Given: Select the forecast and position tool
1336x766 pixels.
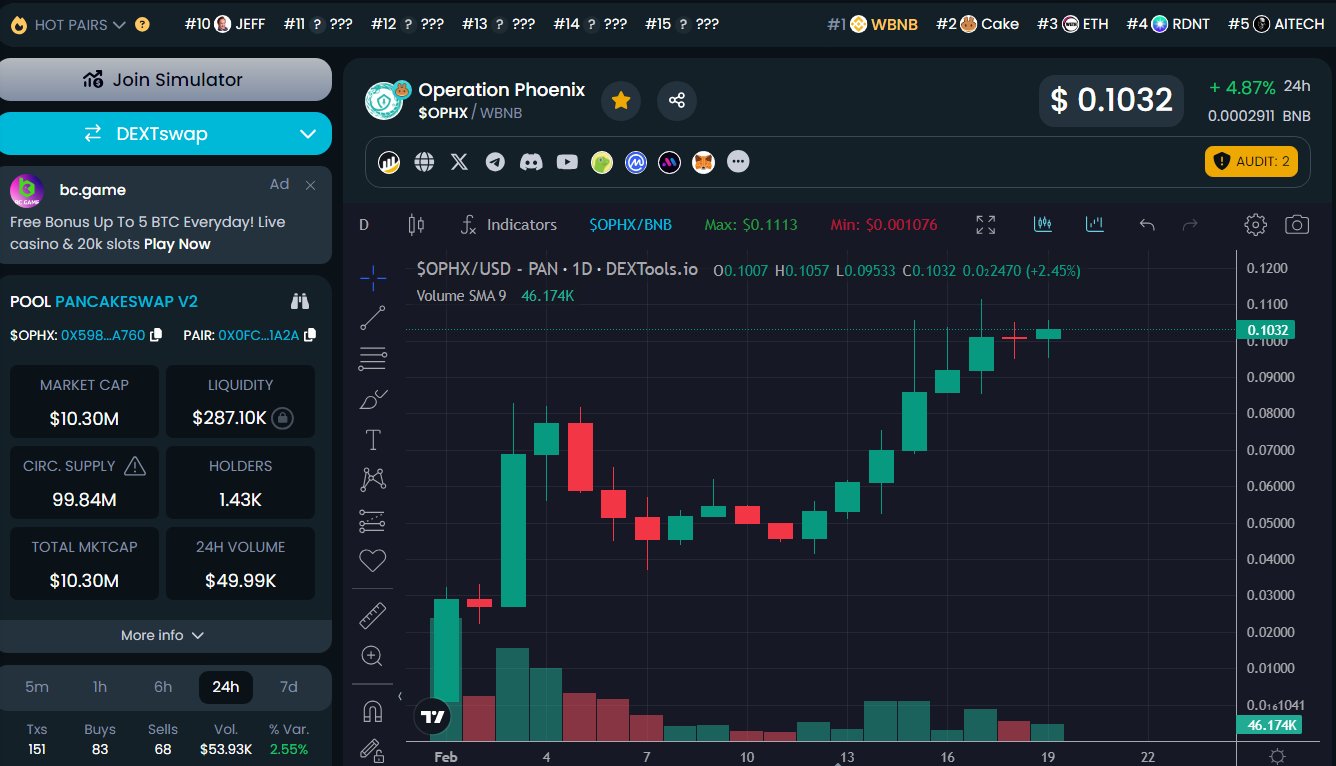Looking at the screenshot, I should point(373,521).
